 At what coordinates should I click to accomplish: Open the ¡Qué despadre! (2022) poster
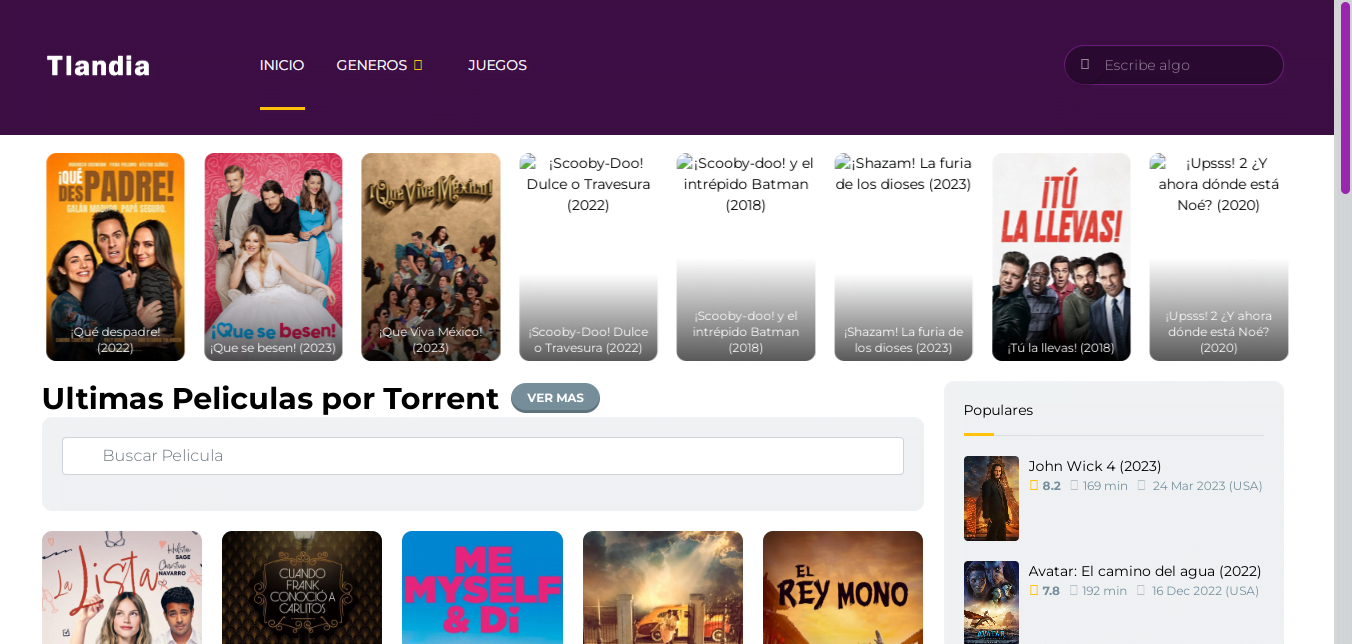[116, 257]
